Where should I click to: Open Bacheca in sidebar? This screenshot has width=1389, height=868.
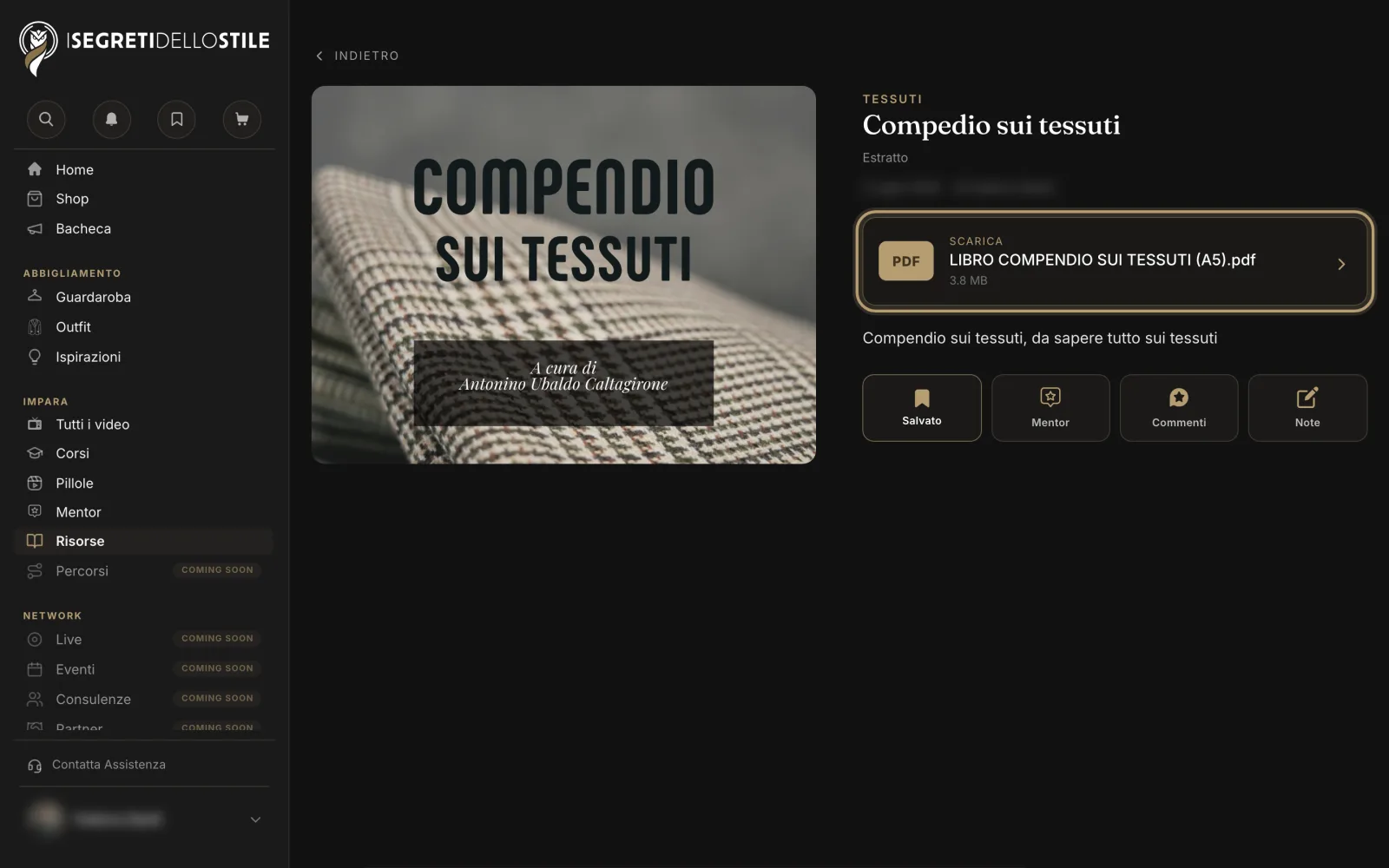(x=144, y=228)
